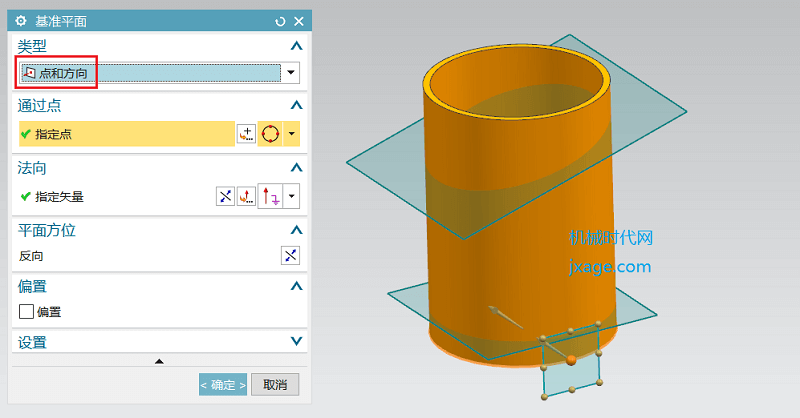Collapse the 通过点 section
The image size is (800, 418).
tap(296, 105)
